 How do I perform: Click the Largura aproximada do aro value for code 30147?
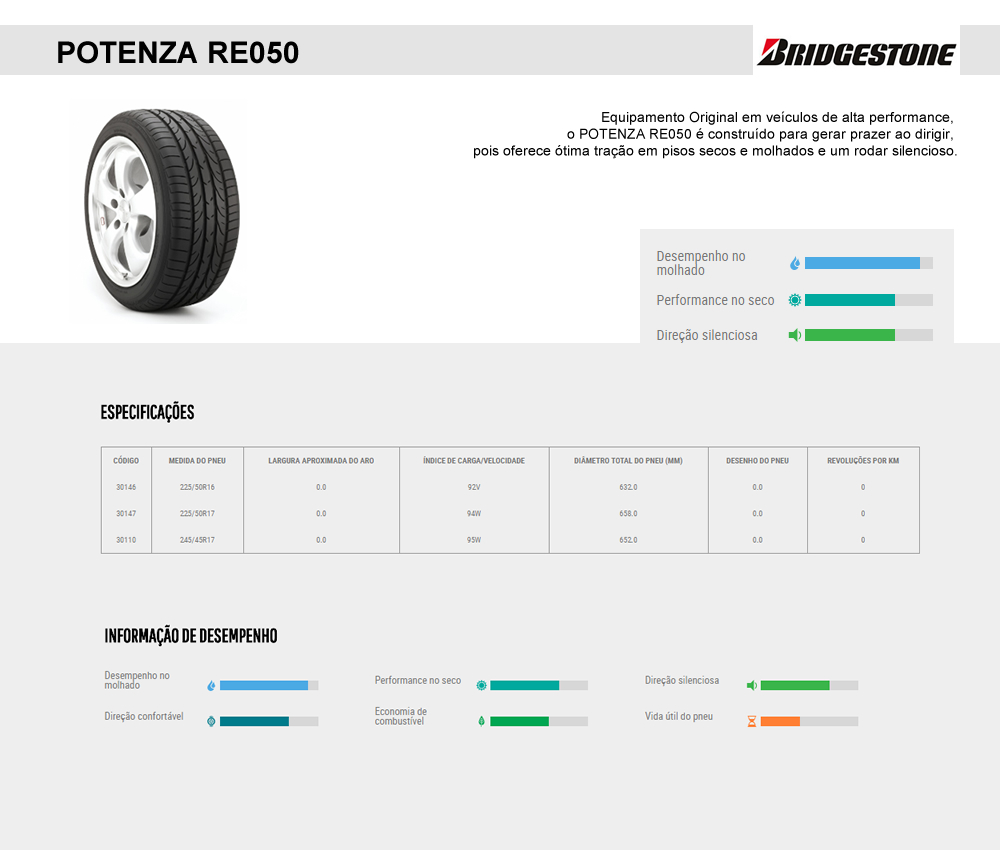pos(321,513)
